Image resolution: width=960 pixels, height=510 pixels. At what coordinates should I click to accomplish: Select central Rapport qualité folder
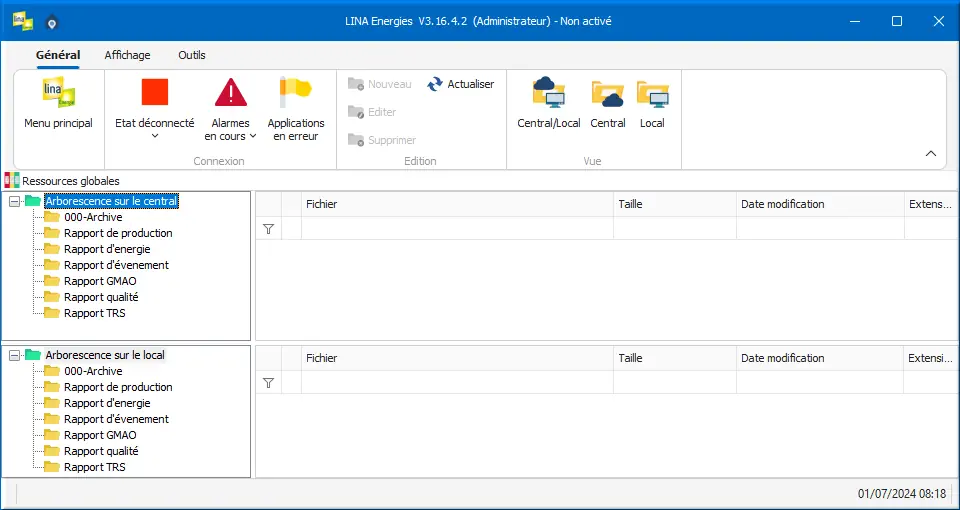tap(101, 297)
